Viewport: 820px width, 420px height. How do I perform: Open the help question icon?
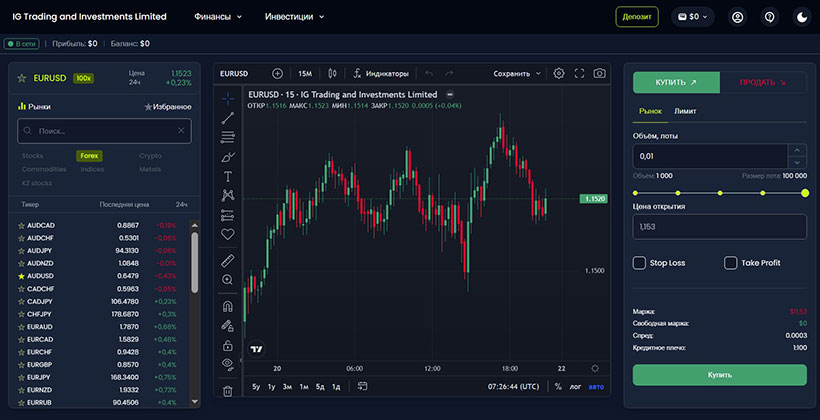[769, 17]
